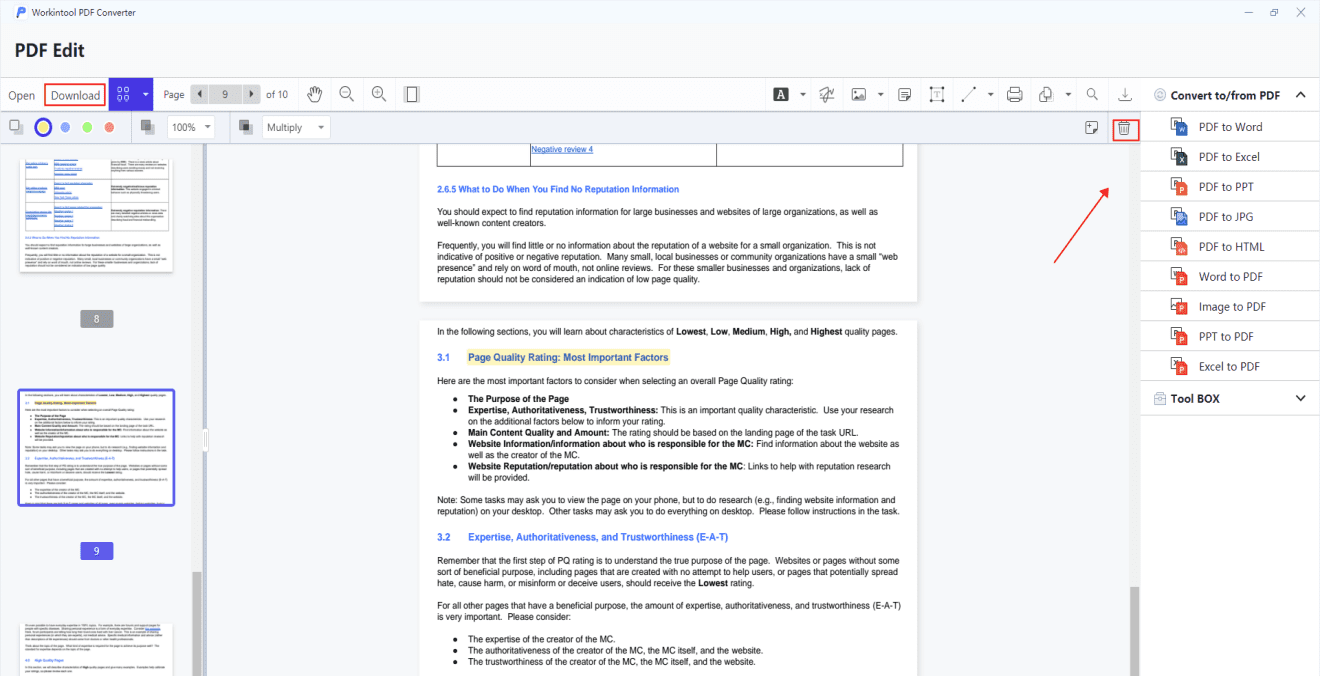Screen dimensions: 1320x676
Task: Click the Download button
Action: coord(75,95)
